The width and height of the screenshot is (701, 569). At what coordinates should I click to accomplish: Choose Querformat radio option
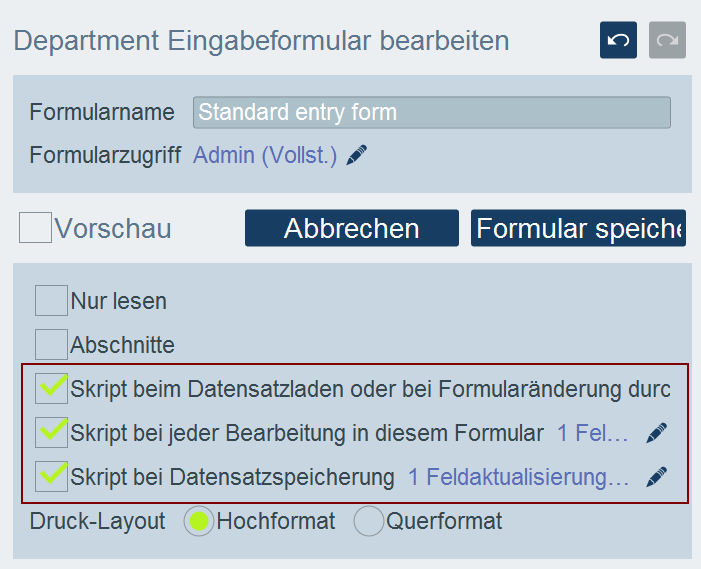tap(369, 521)
